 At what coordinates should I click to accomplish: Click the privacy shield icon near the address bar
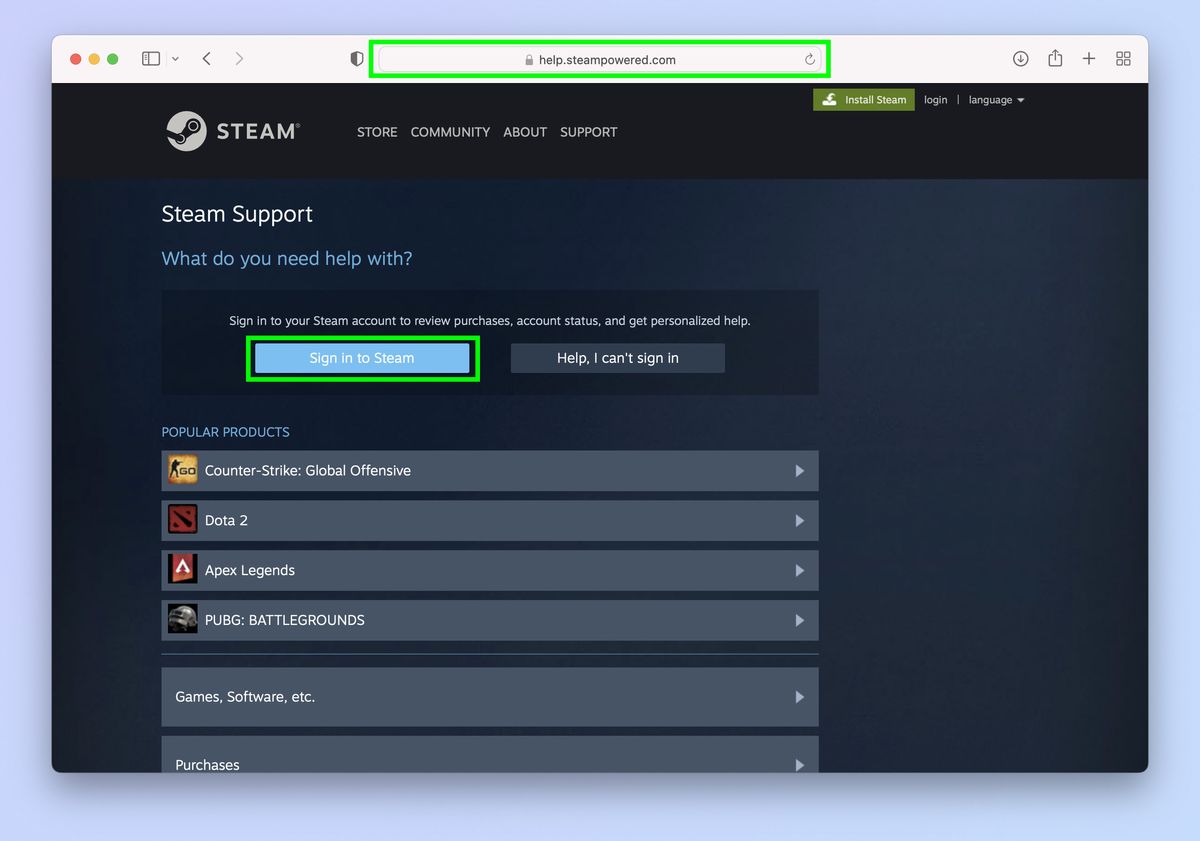(356, 58)
